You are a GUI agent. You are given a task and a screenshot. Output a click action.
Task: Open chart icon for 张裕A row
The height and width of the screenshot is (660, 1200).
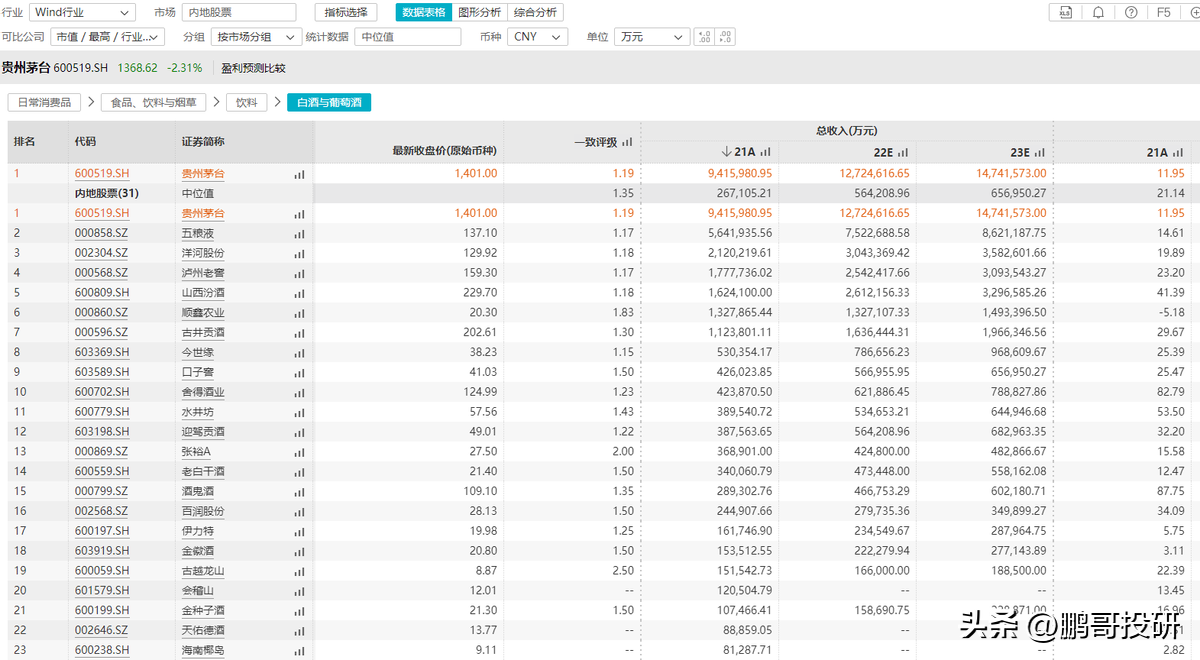pos(299,452)
